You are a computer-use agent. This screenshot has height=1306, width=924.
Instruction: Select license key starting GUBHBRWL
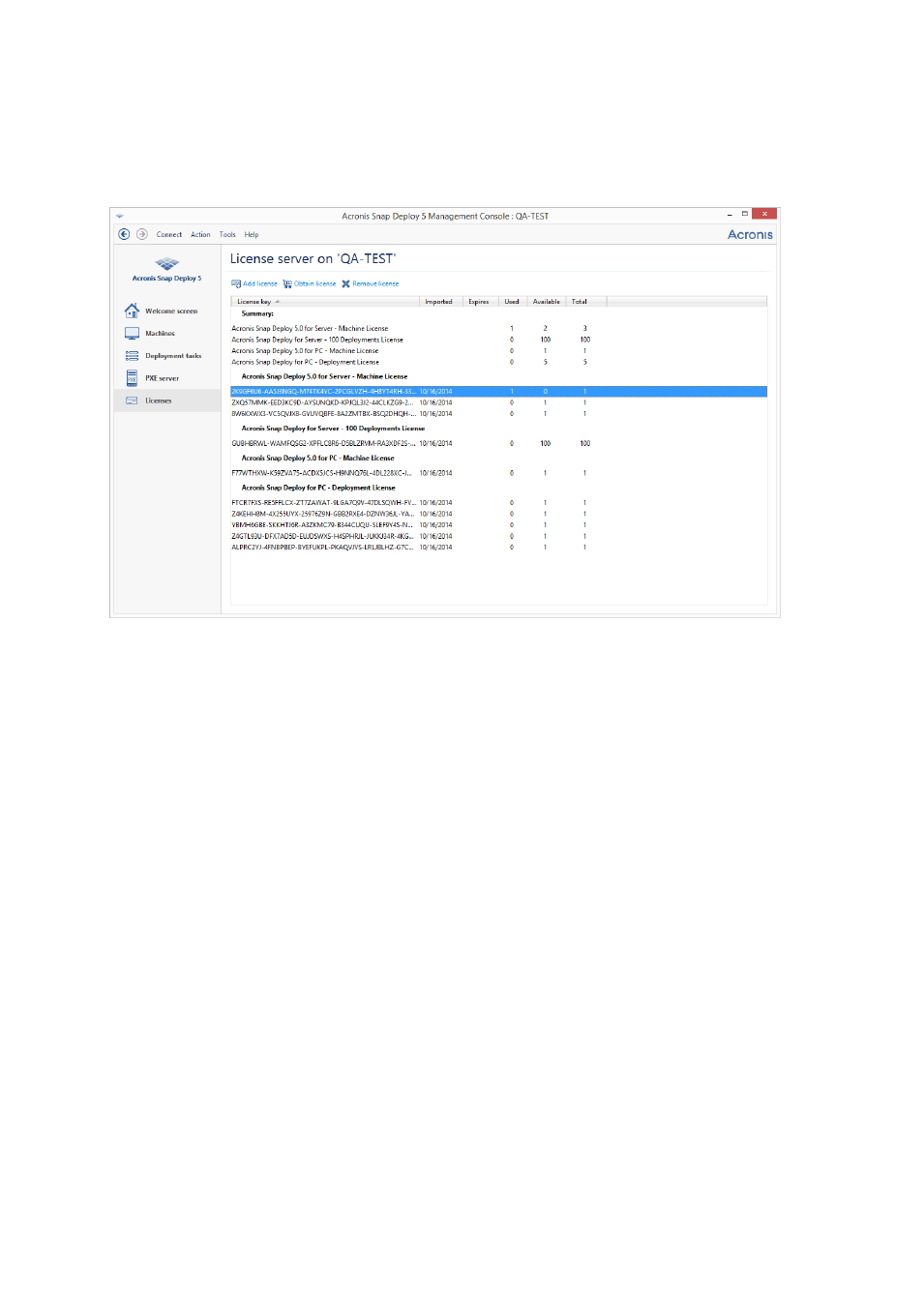click(498, 443)
